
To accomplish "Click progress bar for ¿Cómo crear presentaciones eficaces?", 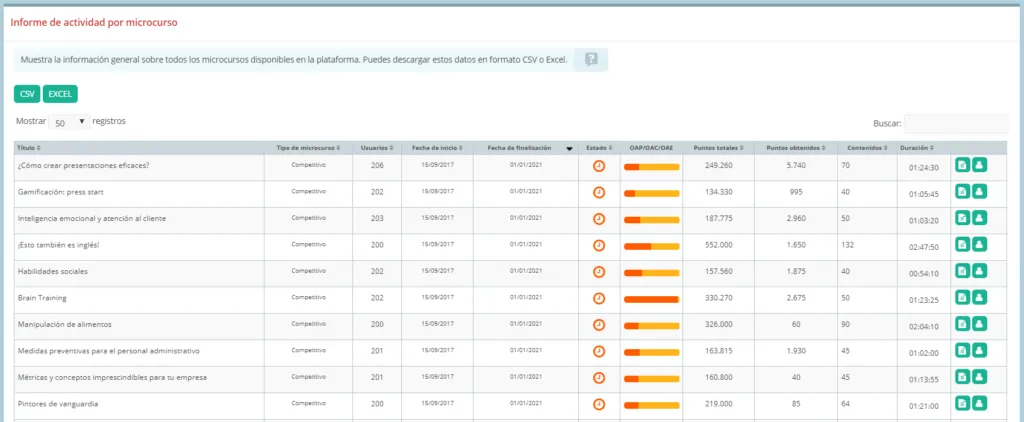I will click(x=652, y=167).
